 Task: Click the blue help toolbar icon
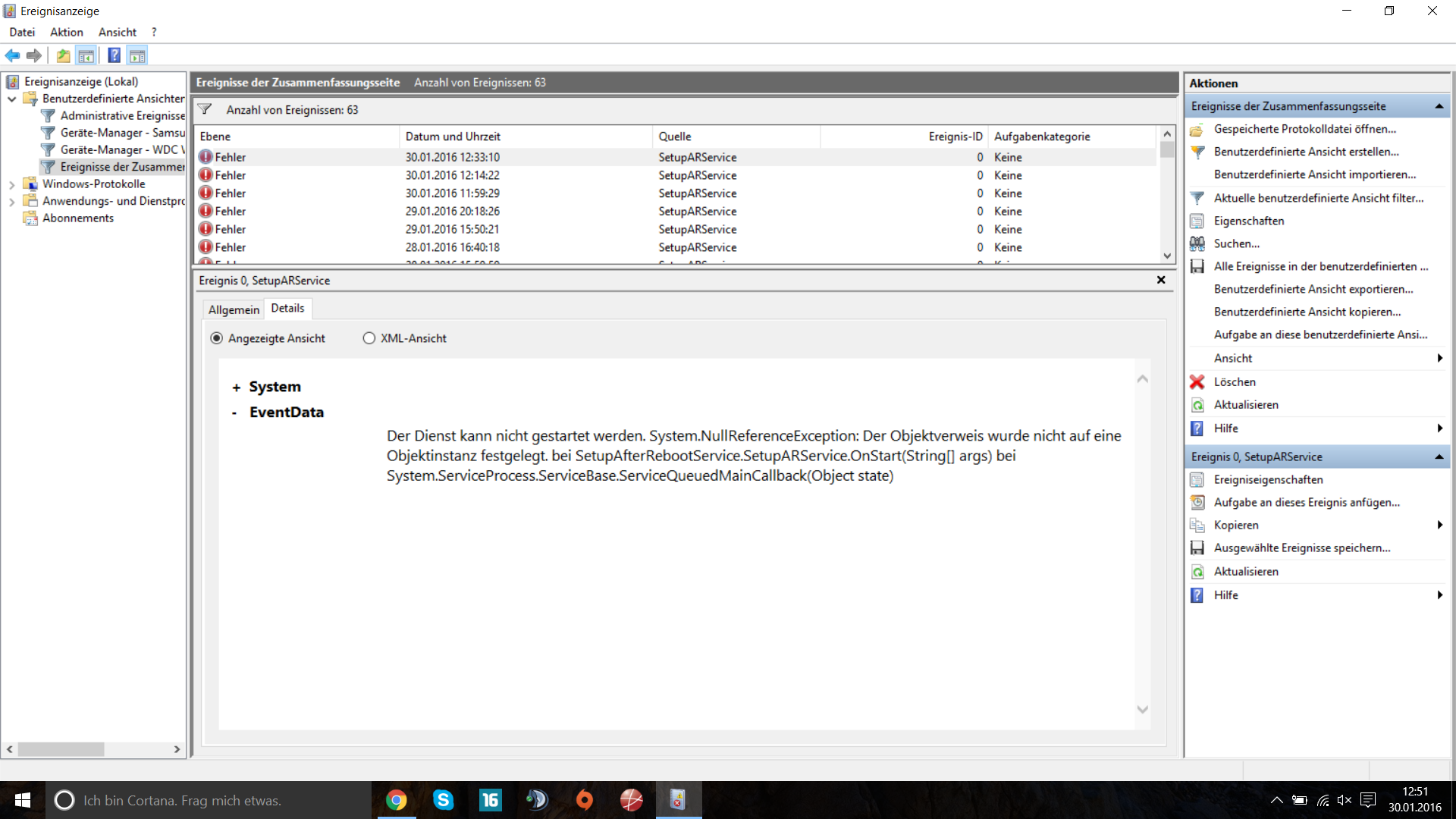click(x=114, y=55)
